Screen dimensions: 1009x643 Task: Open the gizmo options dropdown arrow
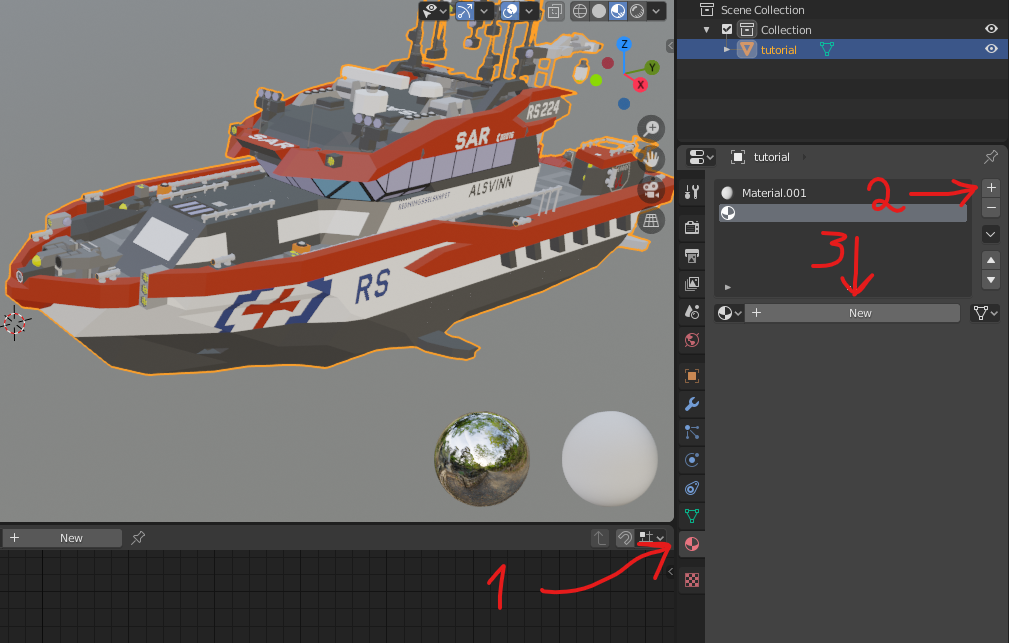pos(484,11)
